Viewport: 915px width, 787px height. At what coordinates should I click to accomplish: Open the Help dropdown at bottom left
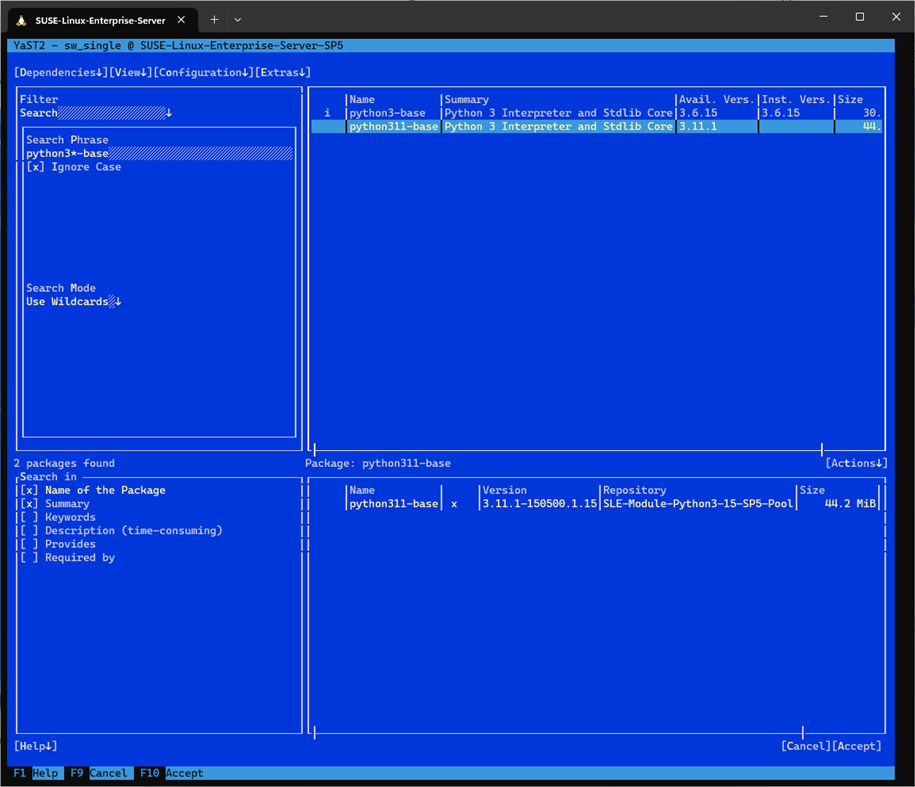point(36,746)
